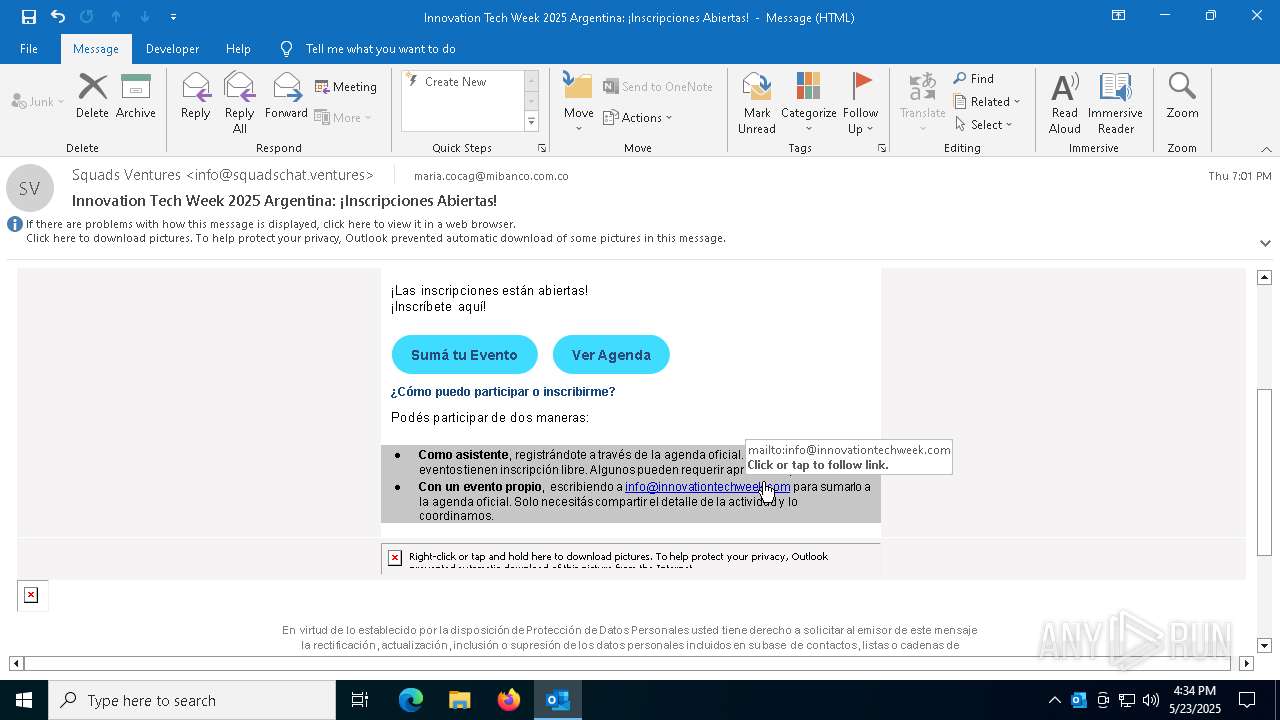Viewport: 1280px width, 720px height.
Task: Click the Follow Up flag
Action: [x=860, y=102]
